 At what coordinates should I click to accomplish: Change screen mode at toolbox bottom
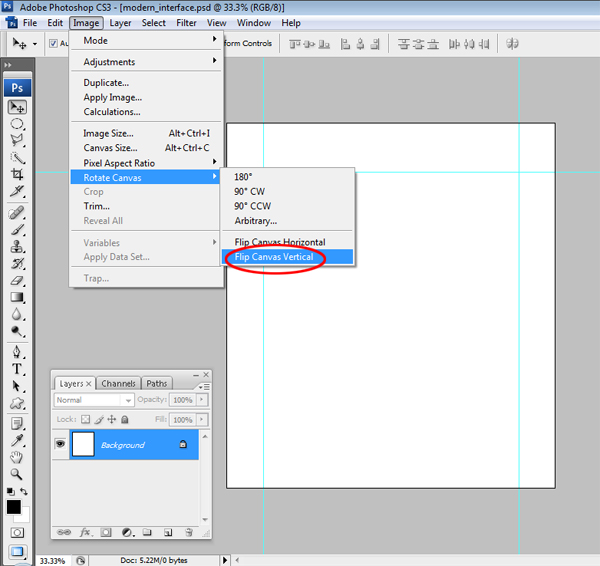(17, 551)
